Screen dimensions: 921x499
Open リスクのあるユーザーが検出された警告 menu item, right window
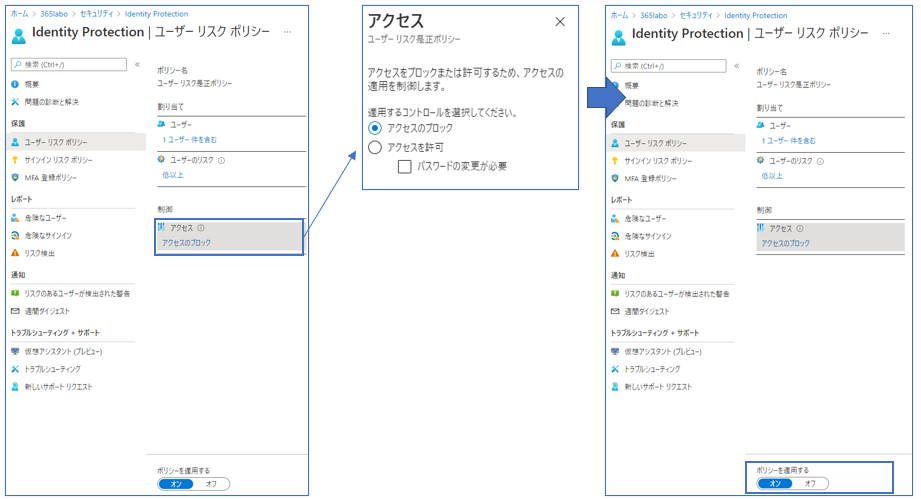tap(676, 294)
